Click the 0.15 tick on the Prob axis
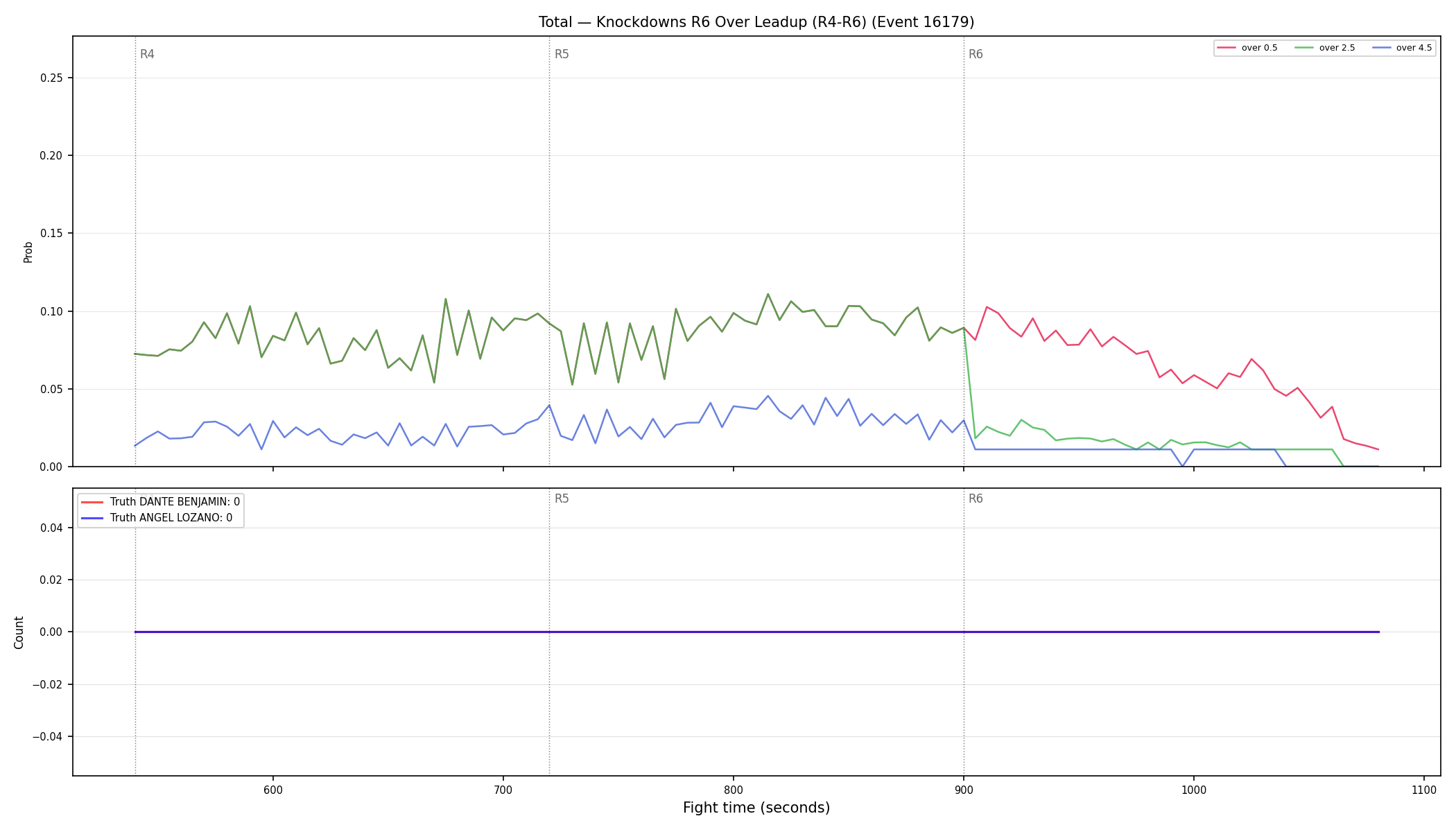This screenshot has width=1456, height=832. tap(51, 234)
